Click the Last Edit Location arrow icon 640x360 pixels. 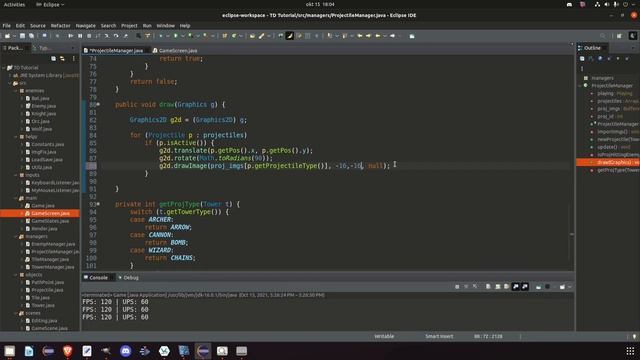click(x=360, y=36)
